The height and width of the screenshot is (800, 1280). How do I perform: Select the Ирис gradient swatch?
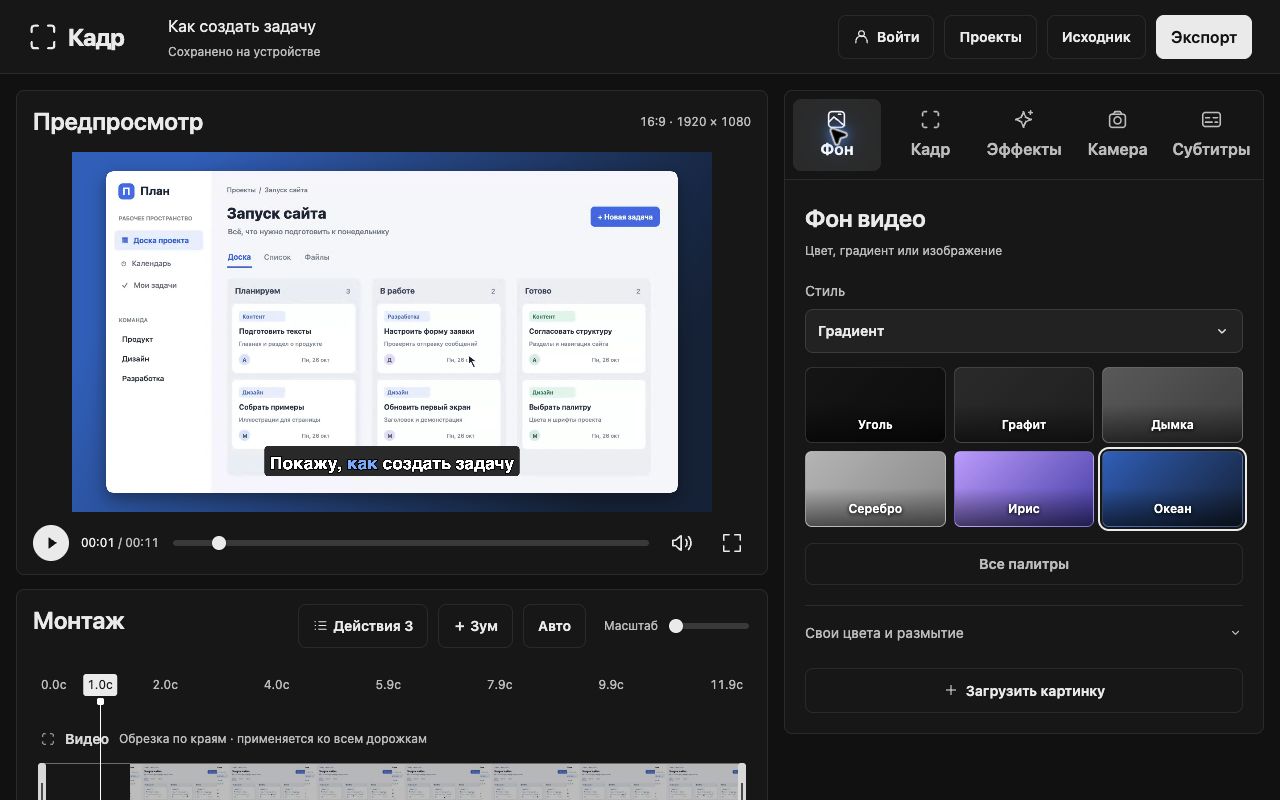point(1024,489)
